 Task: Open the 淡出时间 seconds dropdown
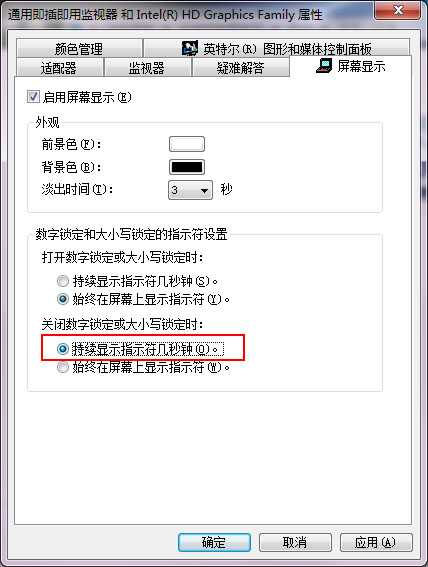coord(191,190)
